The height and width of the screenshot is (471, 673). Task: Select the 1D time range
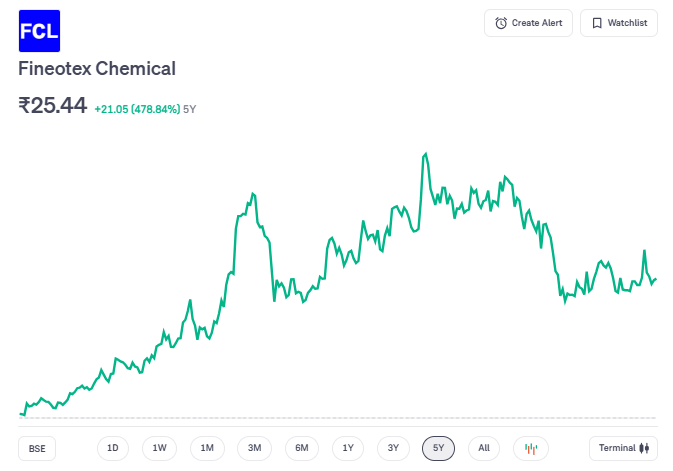tap(113, 448)
